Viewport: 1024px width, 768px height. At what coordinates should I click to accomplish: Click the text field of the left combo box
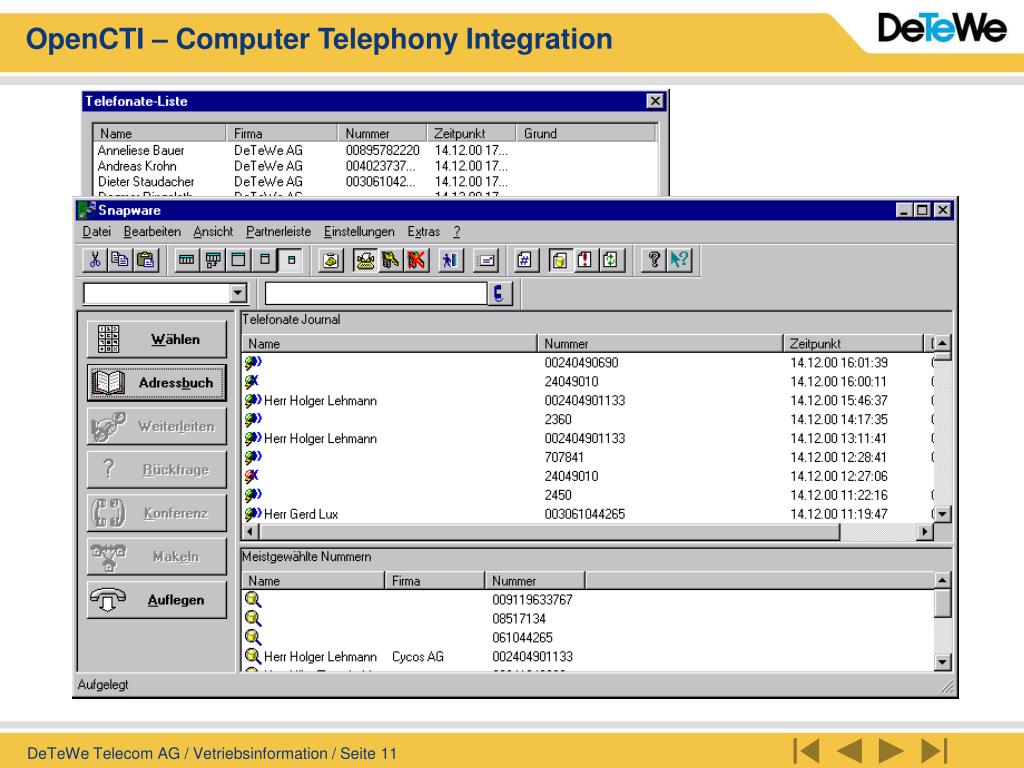point(157,293)
